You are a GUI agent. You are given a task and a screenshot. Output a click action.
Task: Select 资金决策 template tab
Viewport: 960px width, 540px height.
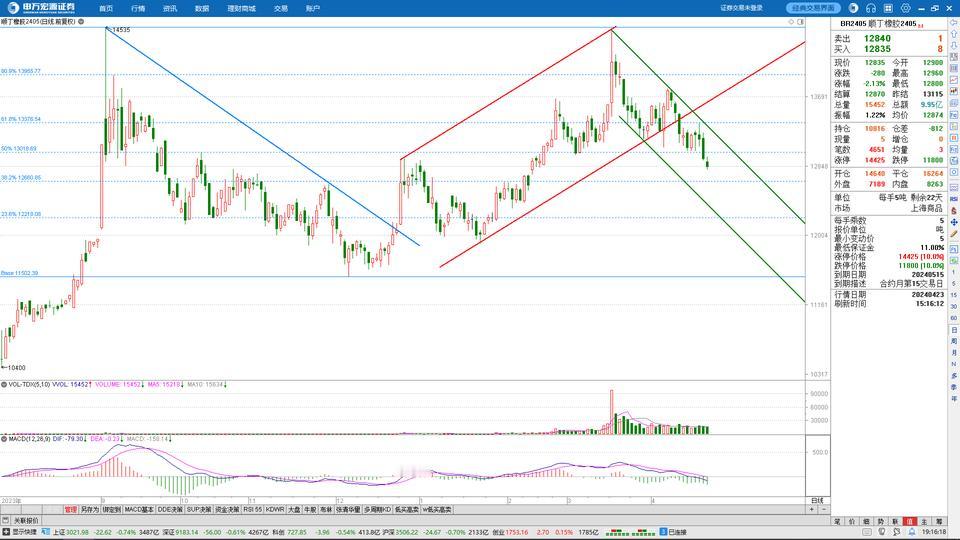click(227, 509)
